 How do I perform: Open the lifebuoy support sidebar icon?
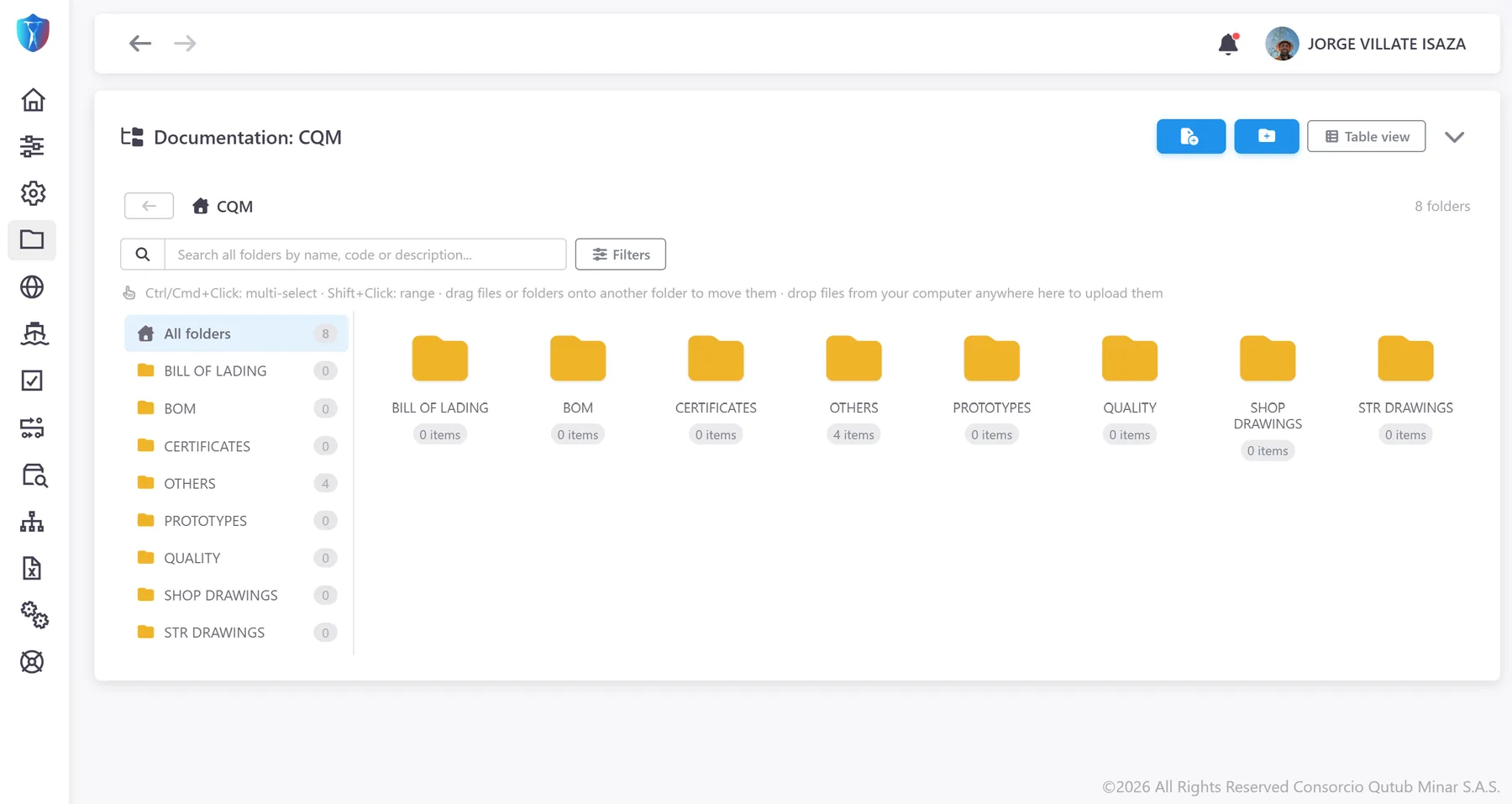point(32,662)
